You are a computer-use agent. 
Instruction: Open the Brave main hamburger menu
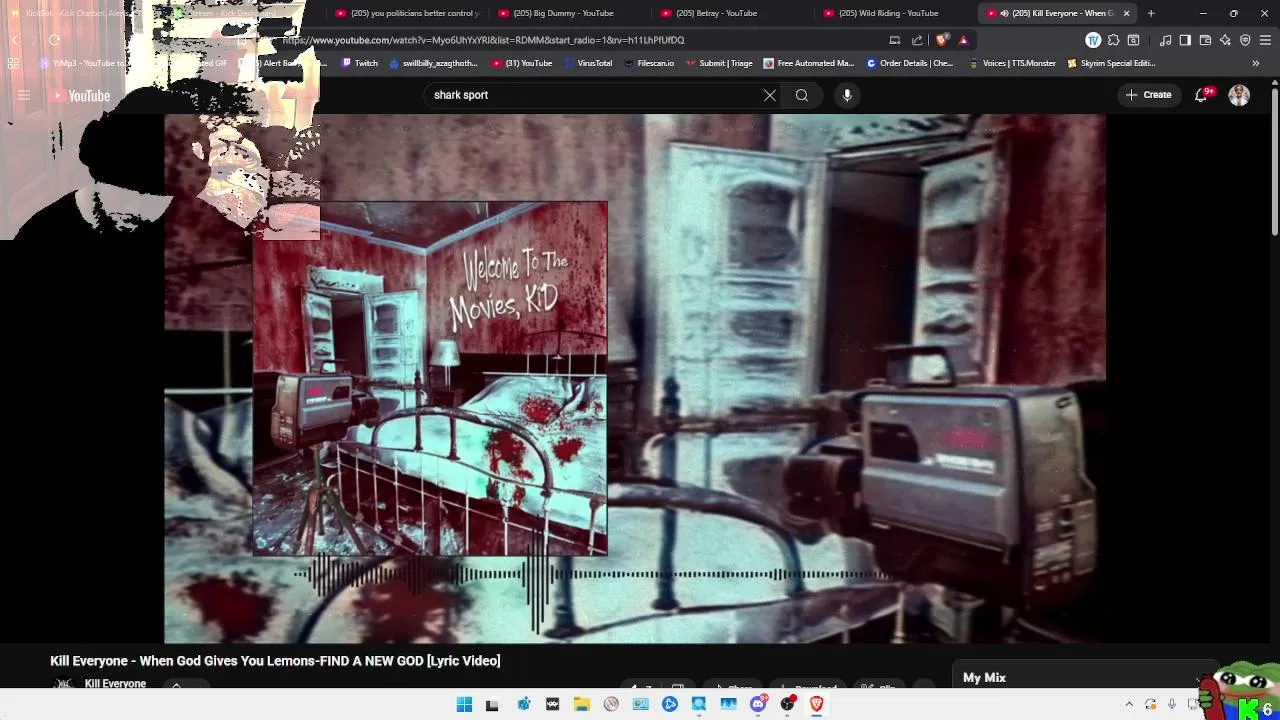click(1265, 40)
